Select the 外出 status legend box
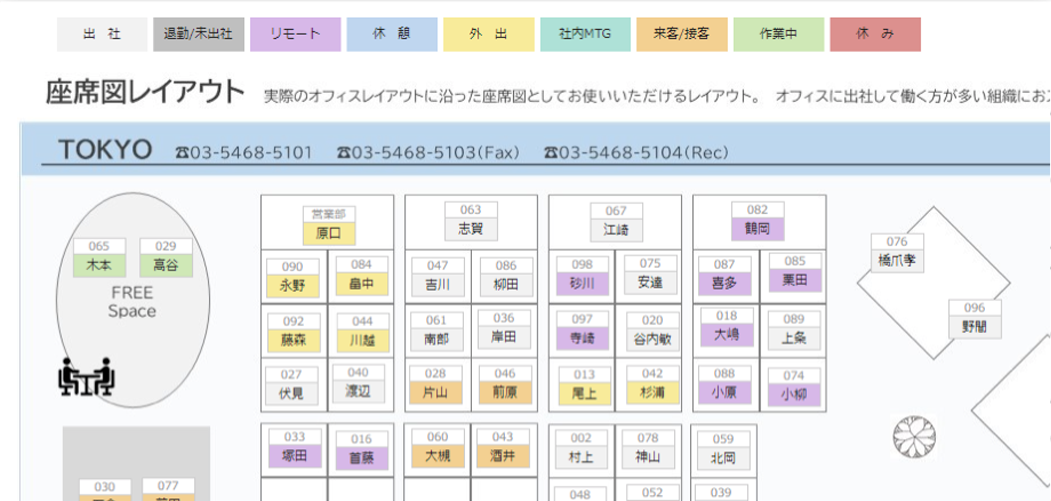The image size is (1051, 501). coord(488,34)
